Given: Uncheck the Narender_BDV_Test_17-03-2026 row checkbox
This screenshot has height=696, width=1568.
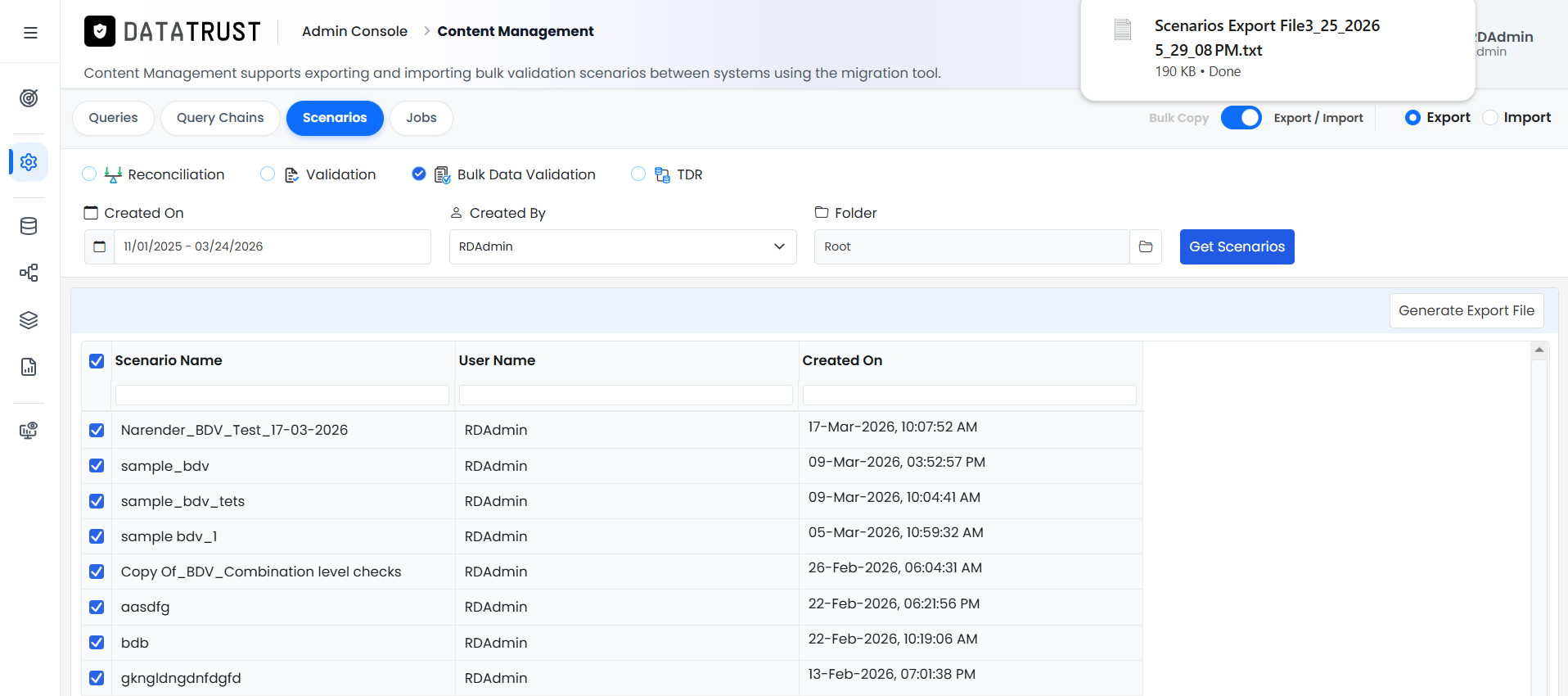Looking at the screenshot, I should (x=97, y=431).
